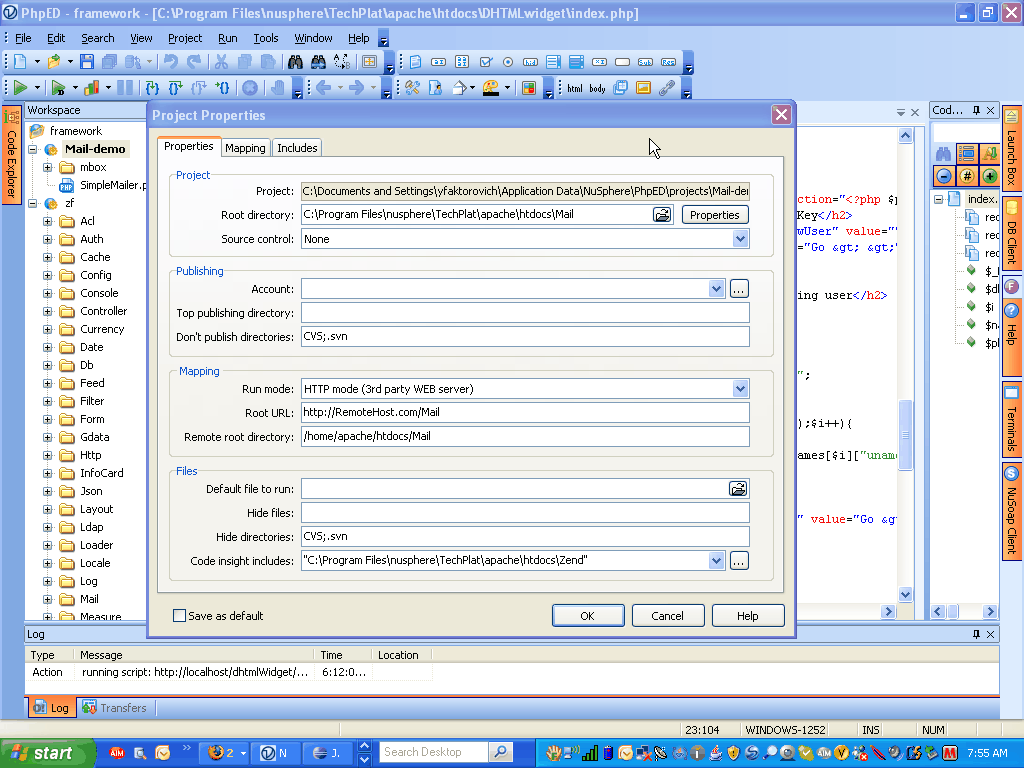The height and width of the screenshot is (768, 1024).
Task: Click the Hide files input field
Action: 525,513
